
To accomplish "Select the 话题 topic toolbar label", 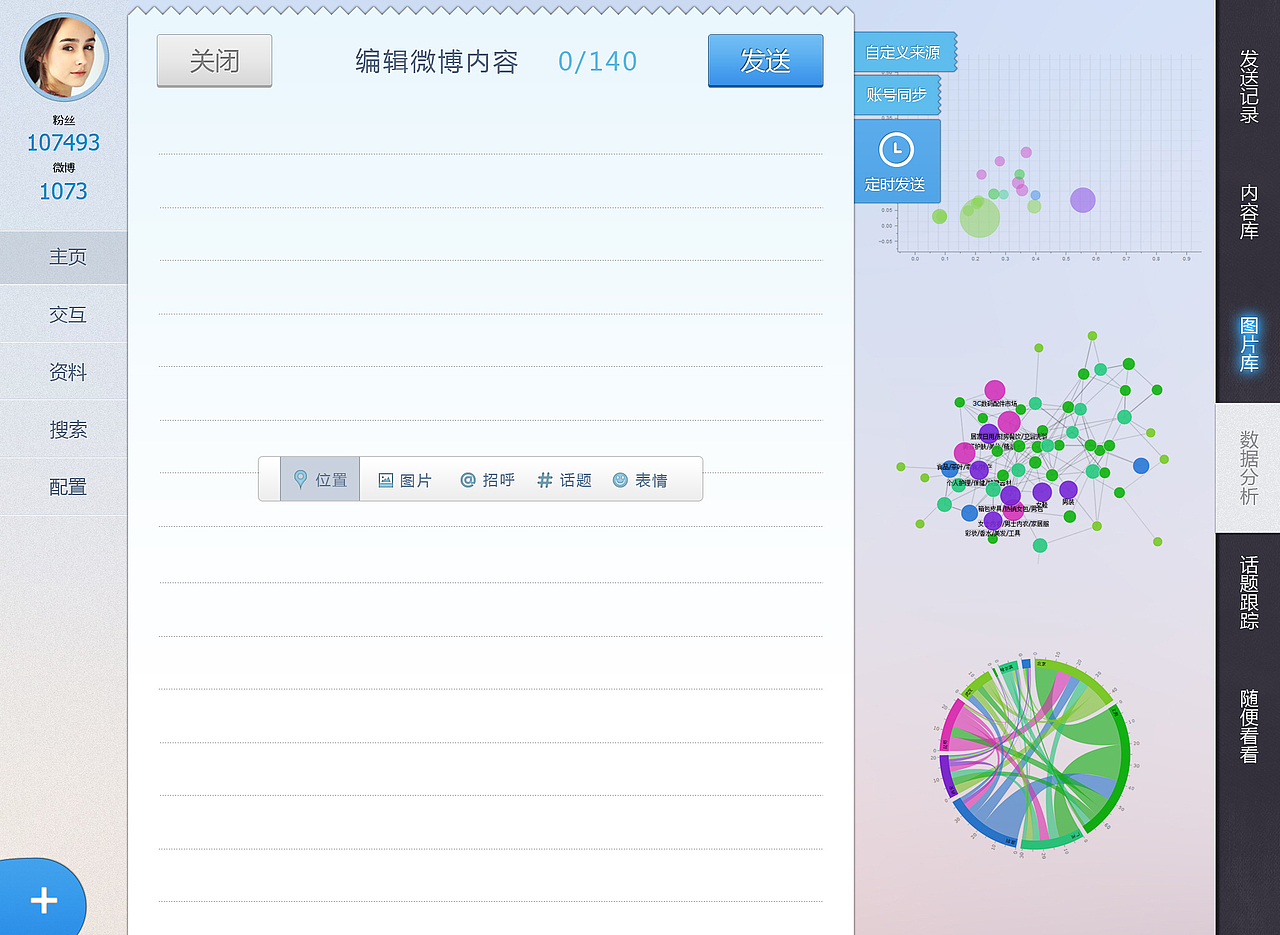I will pos(576,481).
